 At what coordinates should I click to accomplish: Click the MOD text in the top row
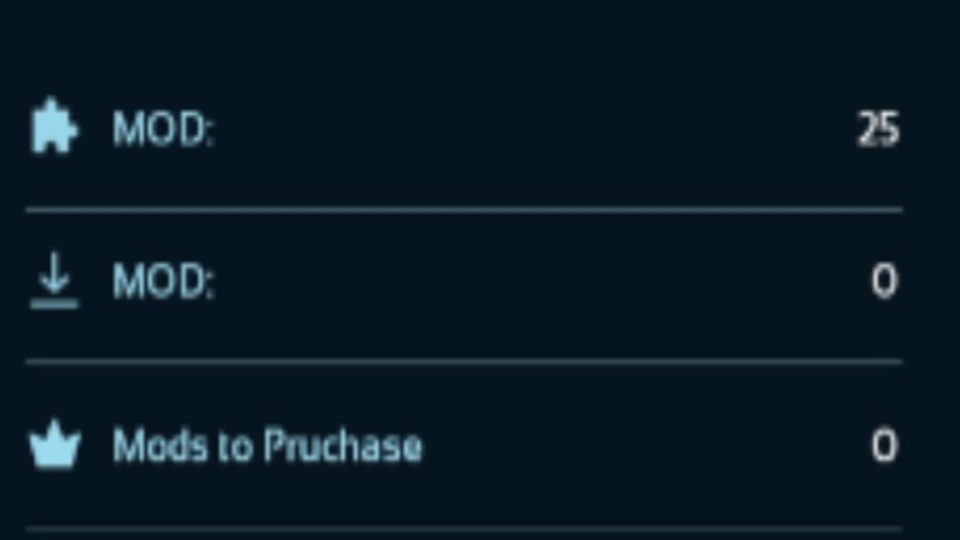(x=163, y=130)
